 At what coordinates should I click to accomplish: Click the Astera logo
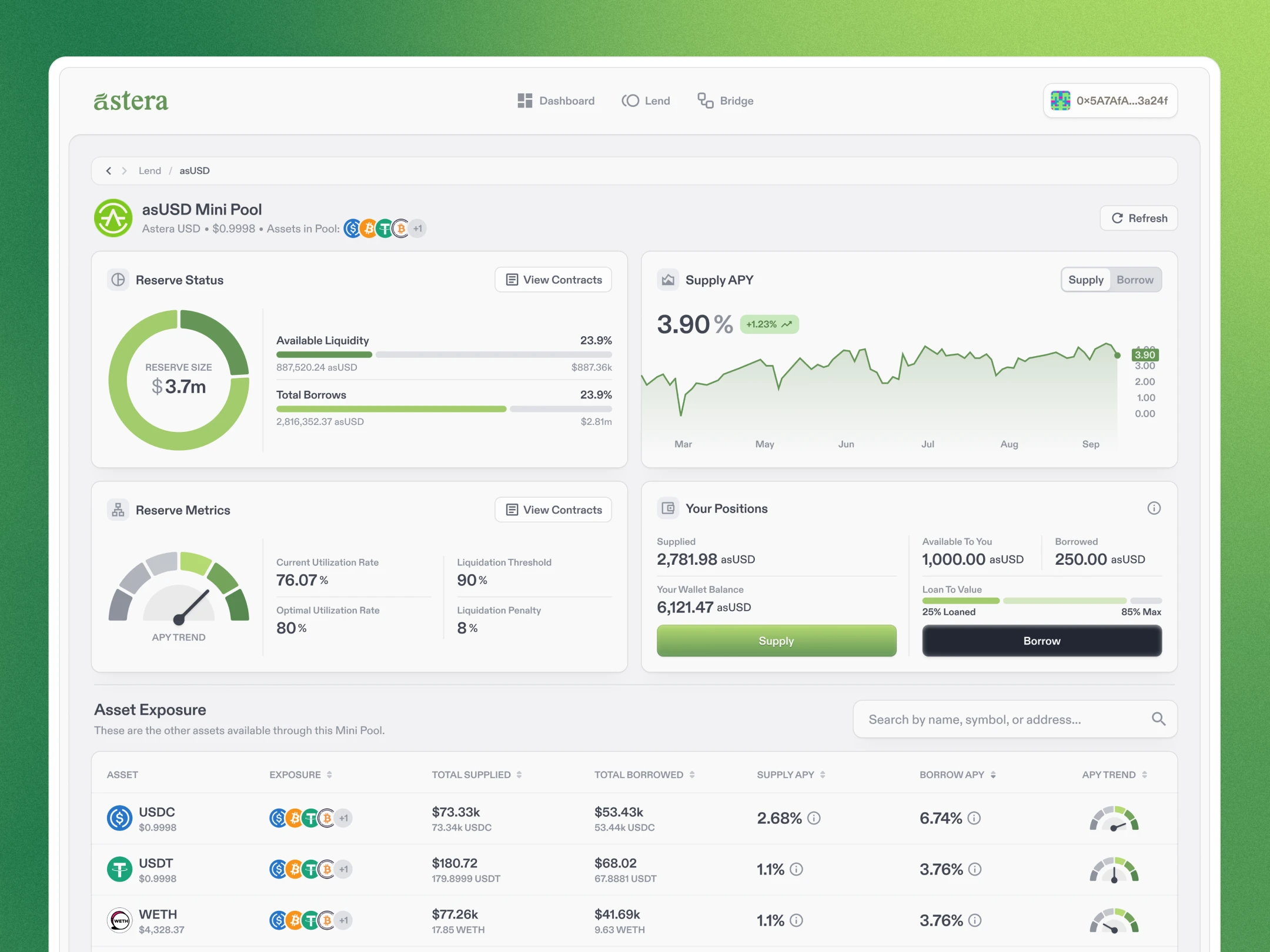point(131,101)
